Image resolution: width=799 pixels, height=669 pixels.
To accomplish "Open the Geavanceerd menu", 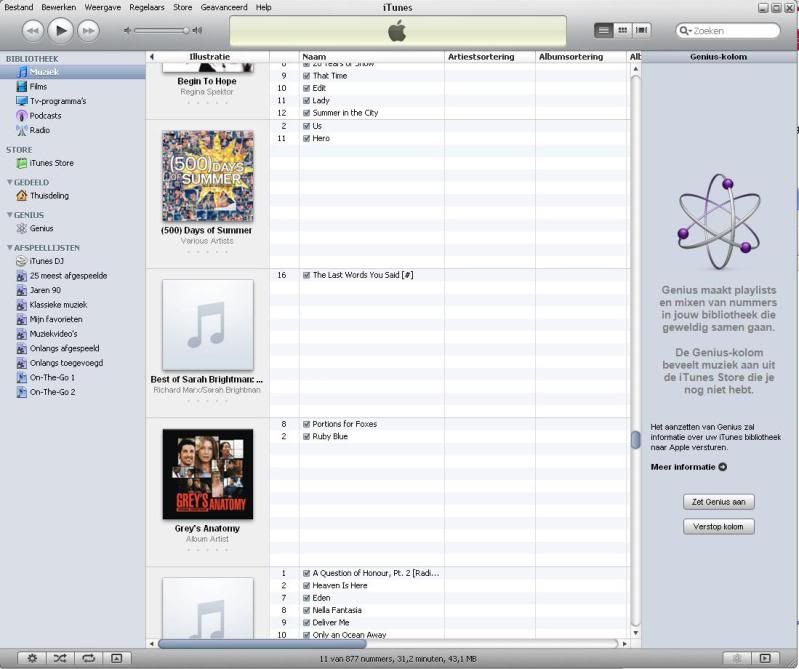I will 224,7.
